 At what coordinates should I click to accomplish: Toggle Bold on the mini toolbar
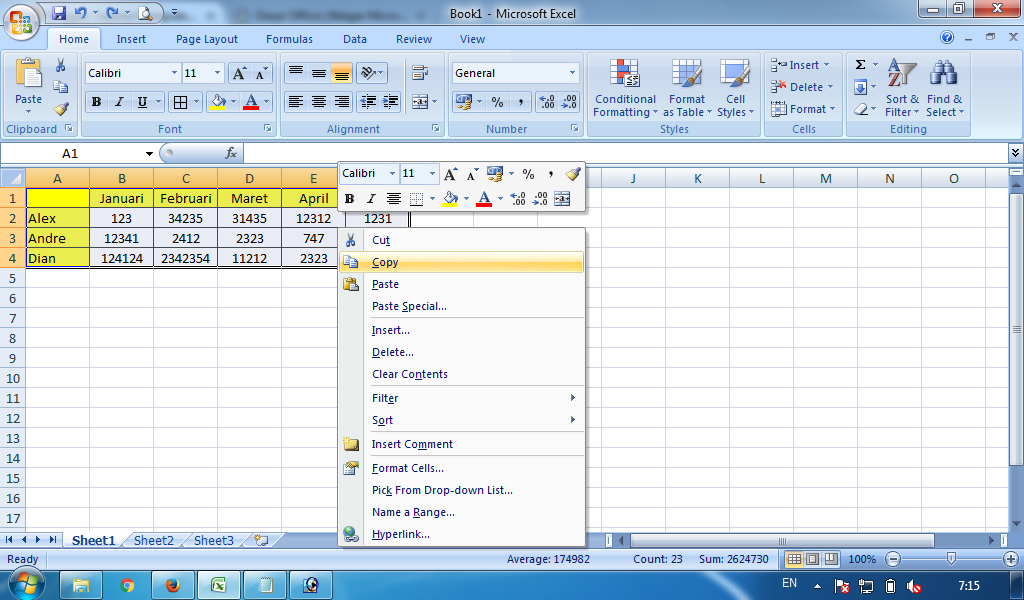349,198
